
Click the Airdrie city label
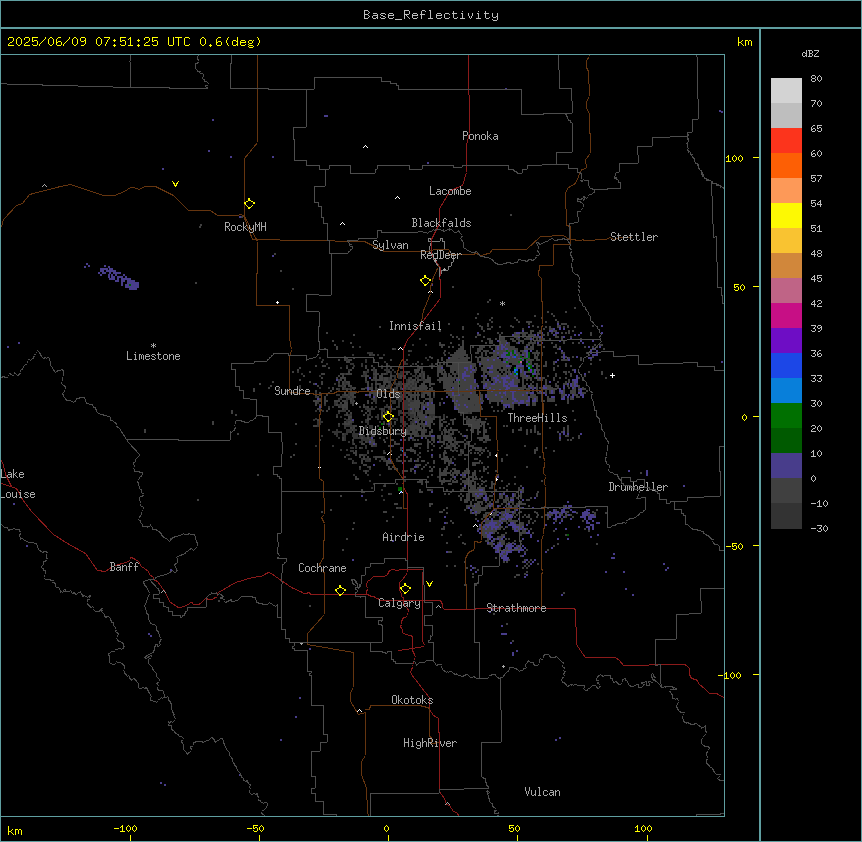pos(403,537)
